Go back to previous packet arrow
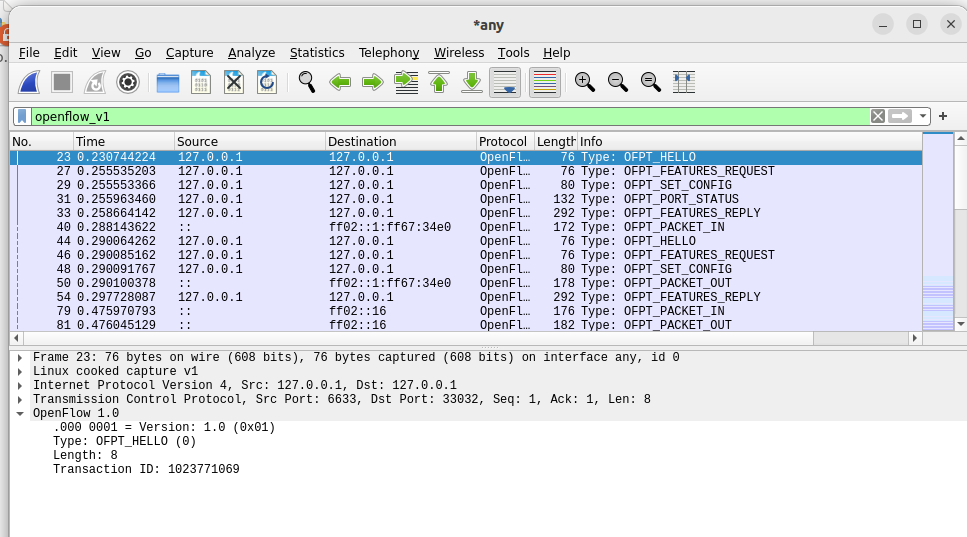 [340, 82]
